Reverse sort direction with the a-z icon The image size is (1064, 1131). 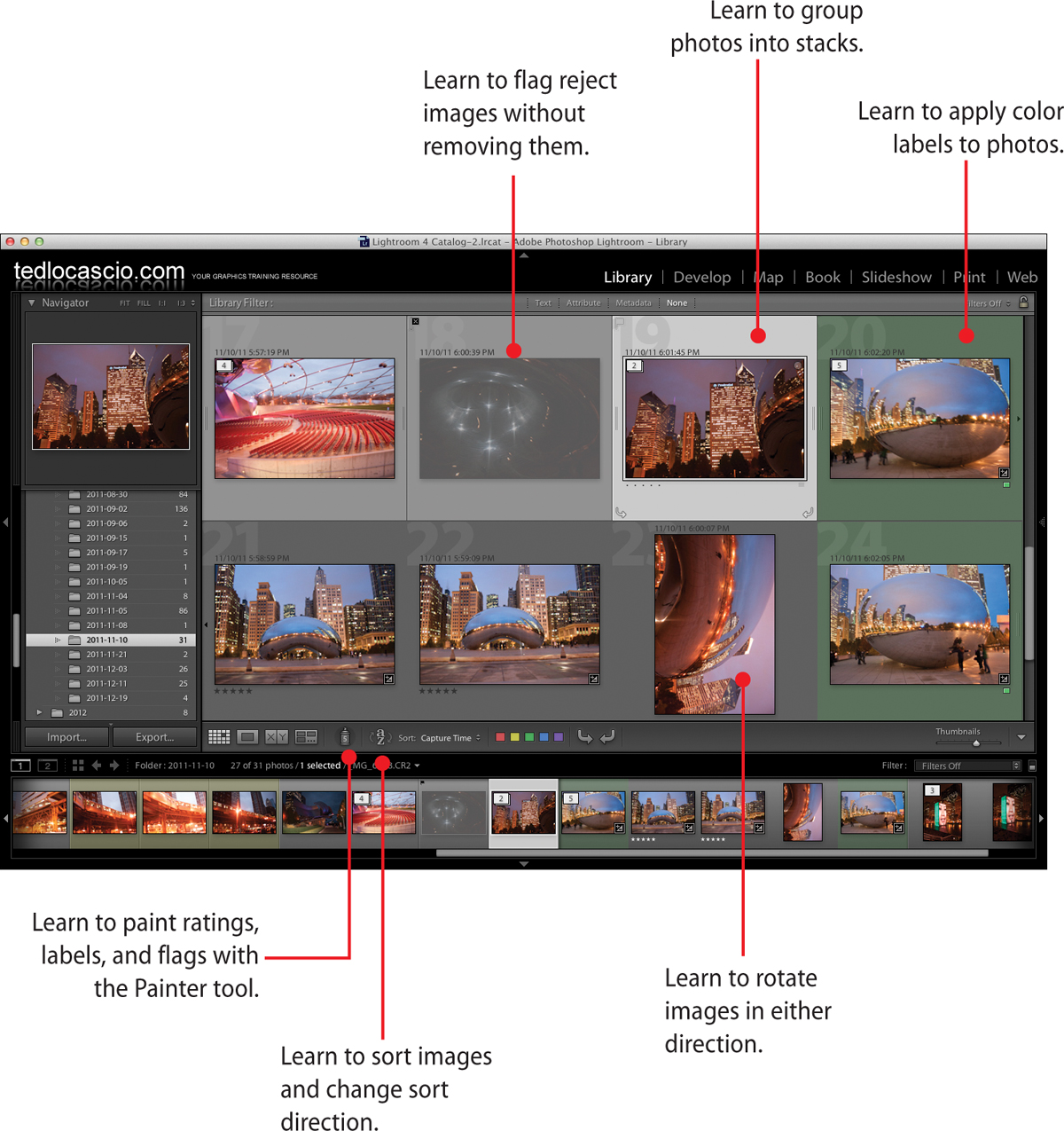(379, 736)
